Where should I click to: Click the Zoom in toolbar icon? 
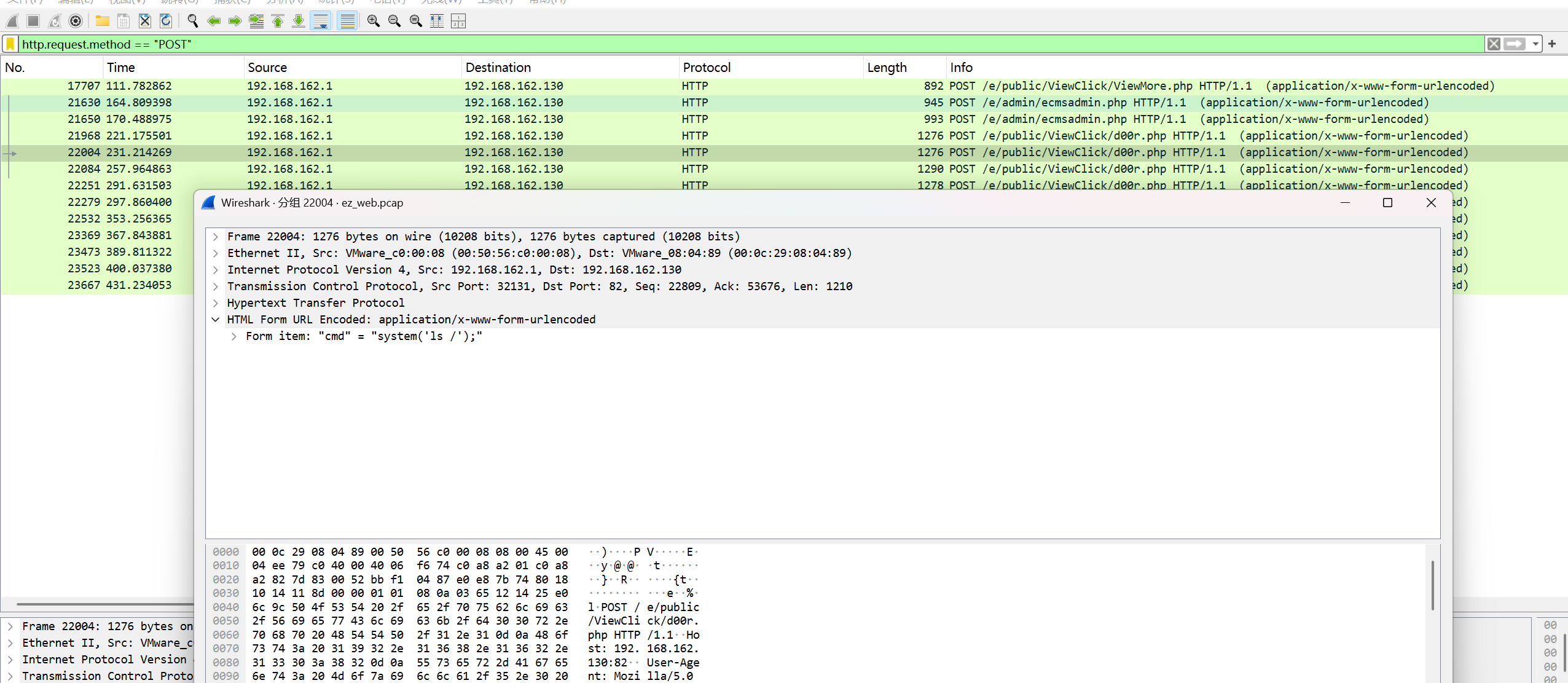(x=373, y=21)
